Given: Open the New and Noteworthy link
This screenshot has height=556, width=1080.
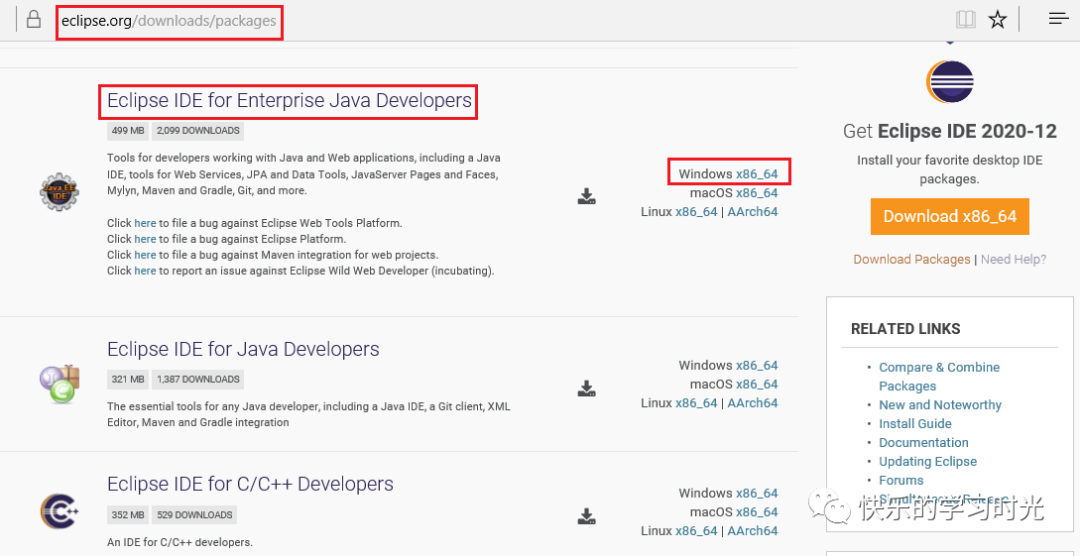Looking at the screenshot, I should click(x=940, y=405).
